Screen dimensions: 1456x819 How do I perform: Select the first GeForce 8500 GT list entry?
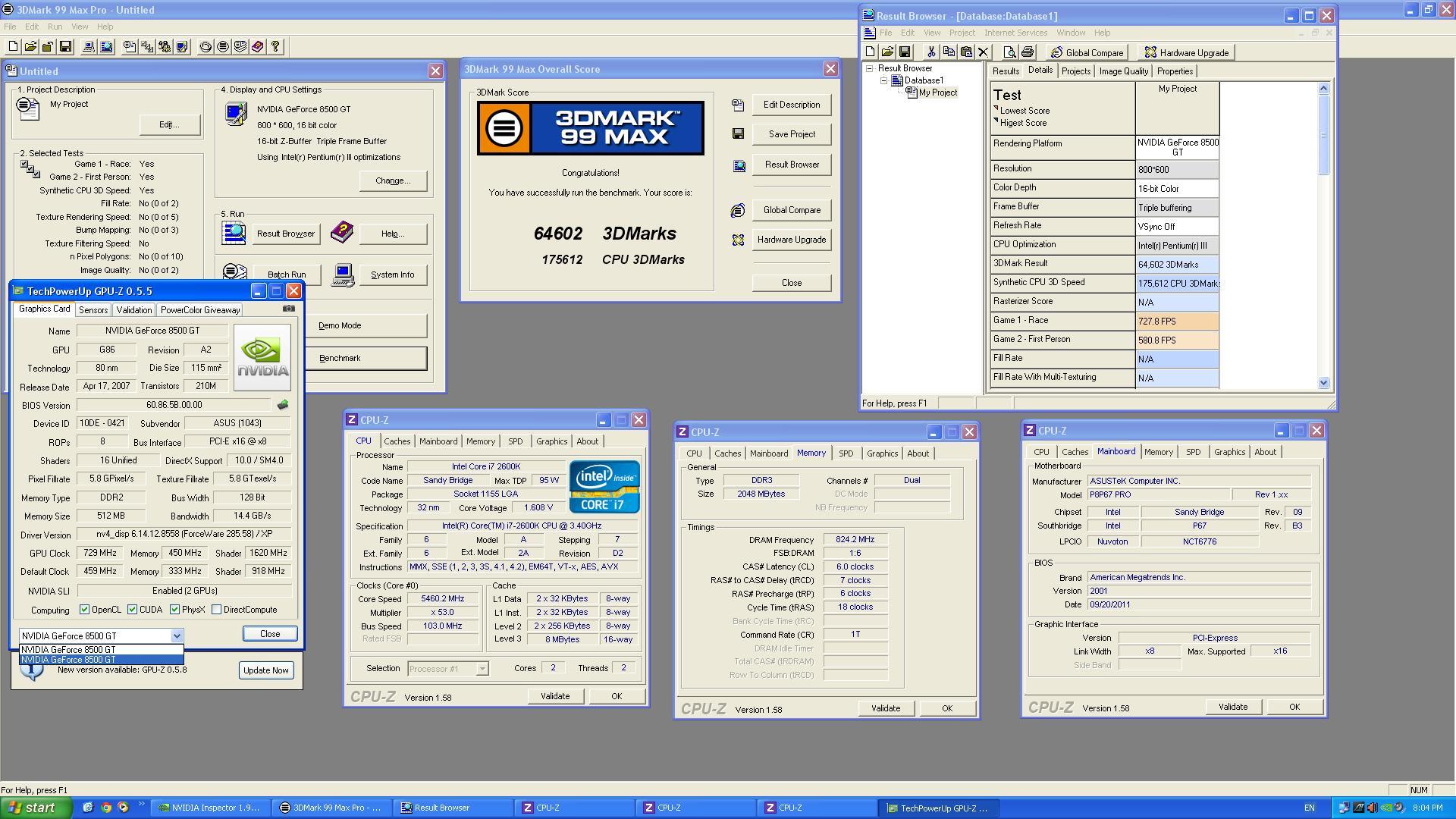(x=102, y=650)
